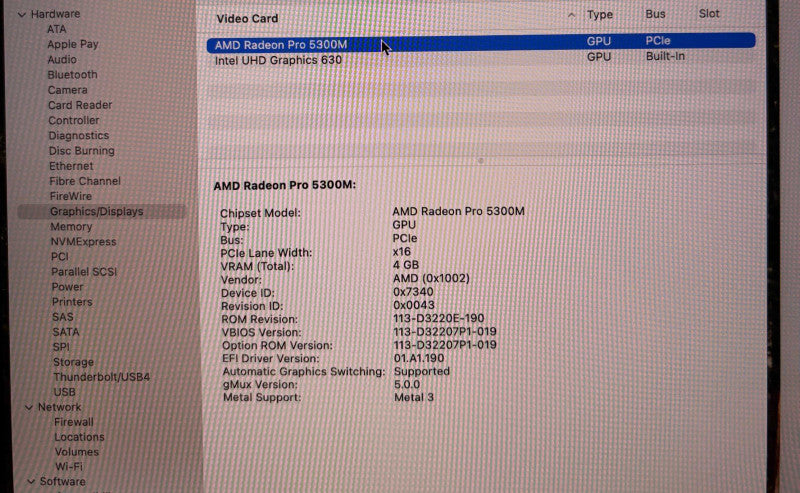Sort by the Type column header
This screenshot has width=800, height=493.
[x=599, y=15]
